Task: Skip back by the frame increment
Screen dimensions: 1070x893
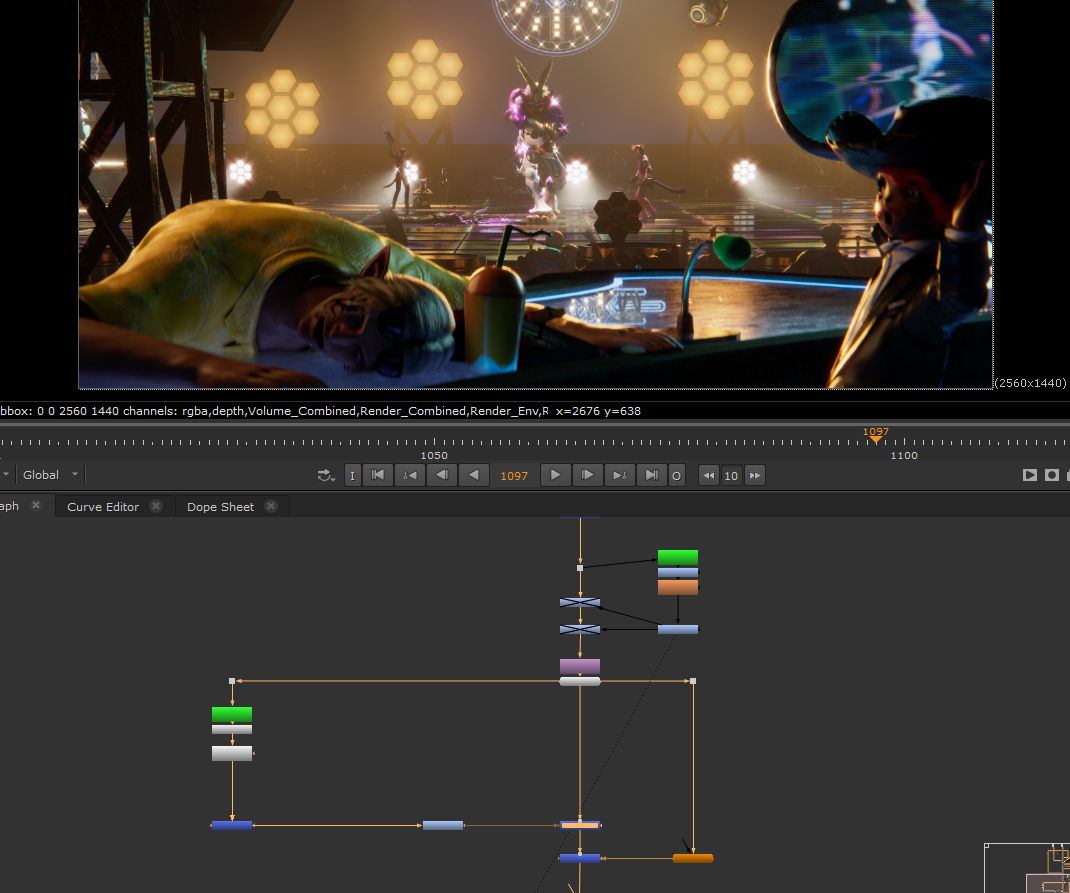Action: 708,476
